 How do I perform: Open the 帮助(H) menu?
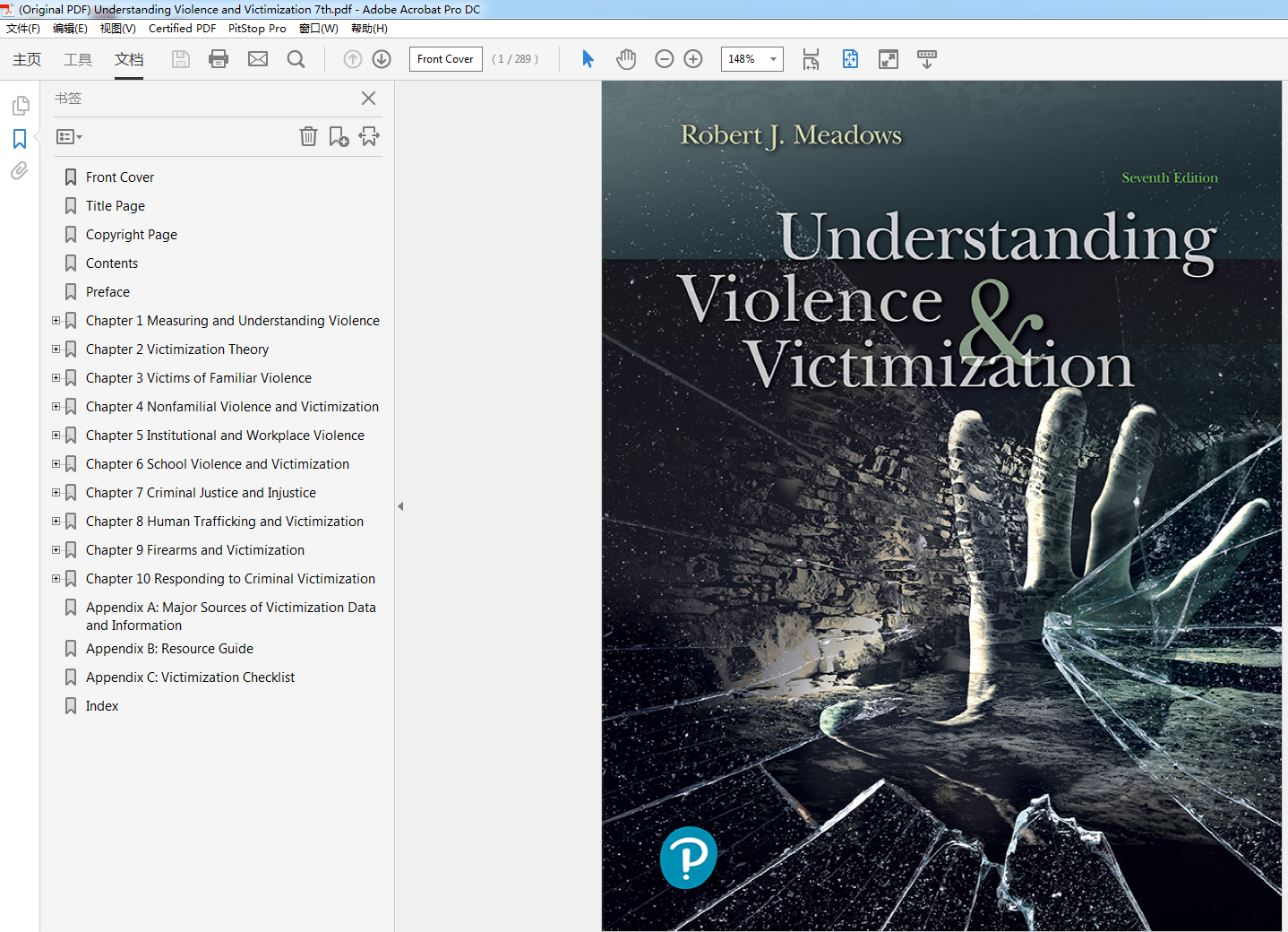tap(369, 29)
